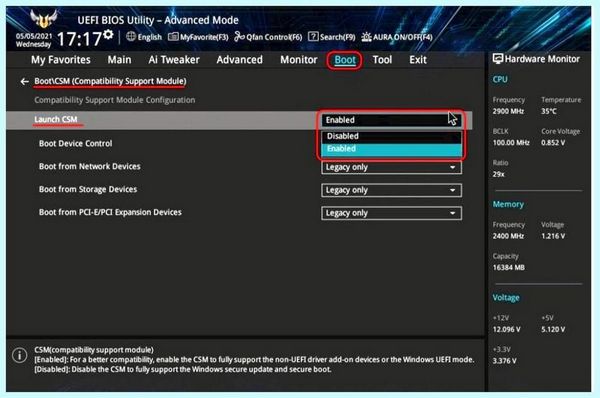Open the Ai Tweaker tab
The width and height of the screenshot is (600, 398).
[x=174, y=60]
